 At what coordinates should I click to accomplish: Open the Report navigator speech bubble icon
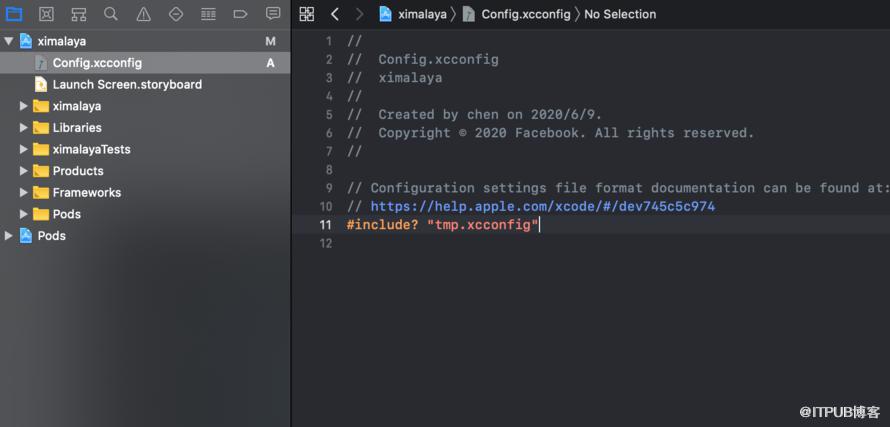click(x=273, y=14)
